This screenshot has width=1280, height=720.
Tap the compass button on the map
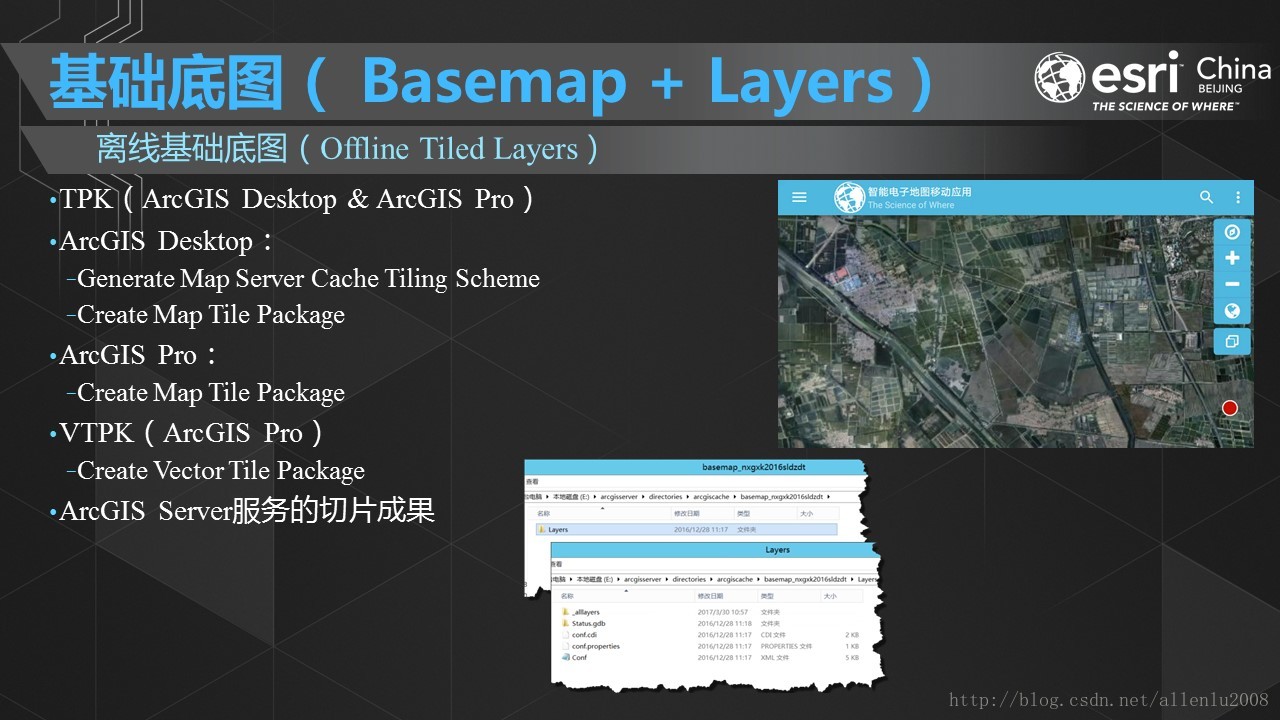[1232, 231]
